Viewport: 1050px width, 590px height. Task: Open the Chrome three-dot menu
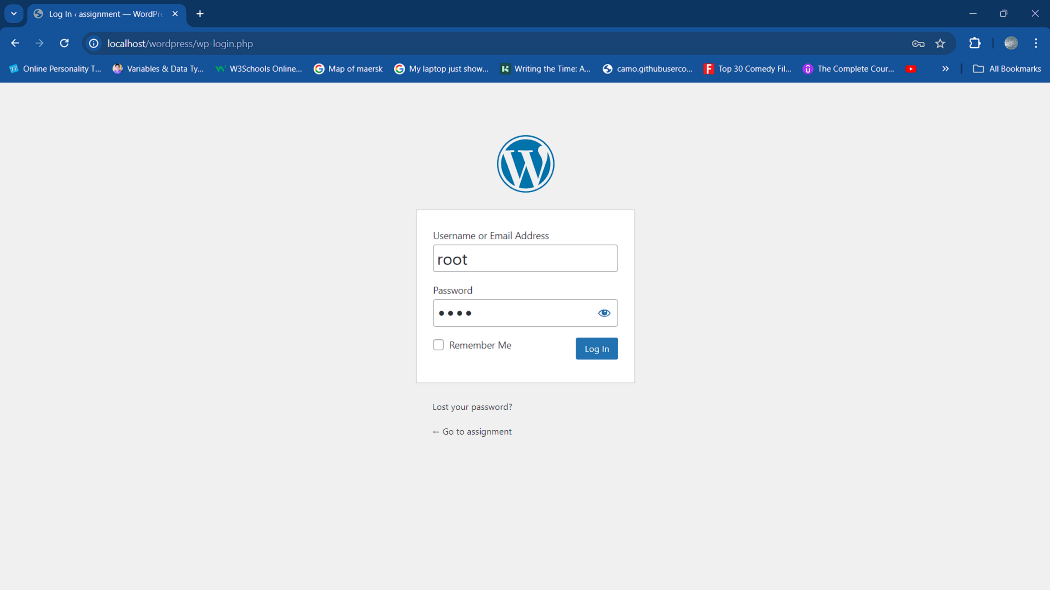pyautogui.click(x=1036, y=43)
